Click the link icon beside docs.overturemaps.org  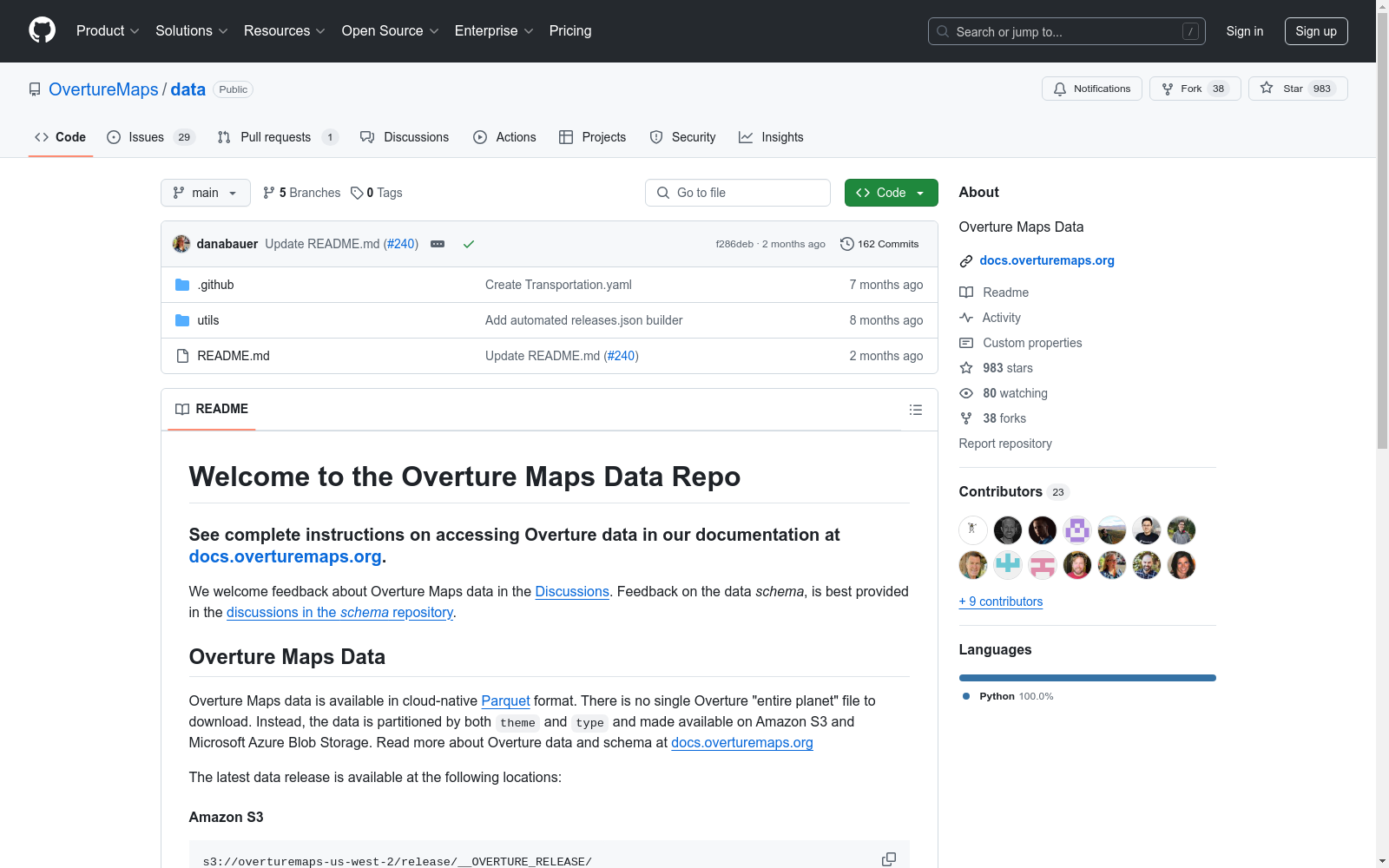click(x=966, y=261)
